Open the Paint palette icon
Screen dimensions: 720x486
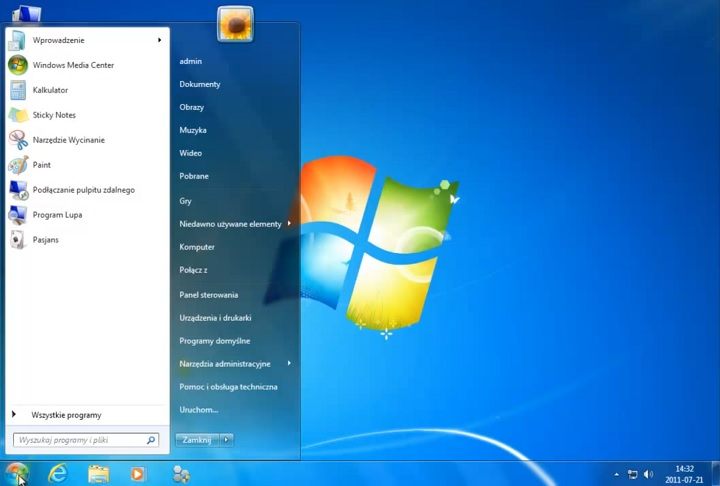click(18, 165)
